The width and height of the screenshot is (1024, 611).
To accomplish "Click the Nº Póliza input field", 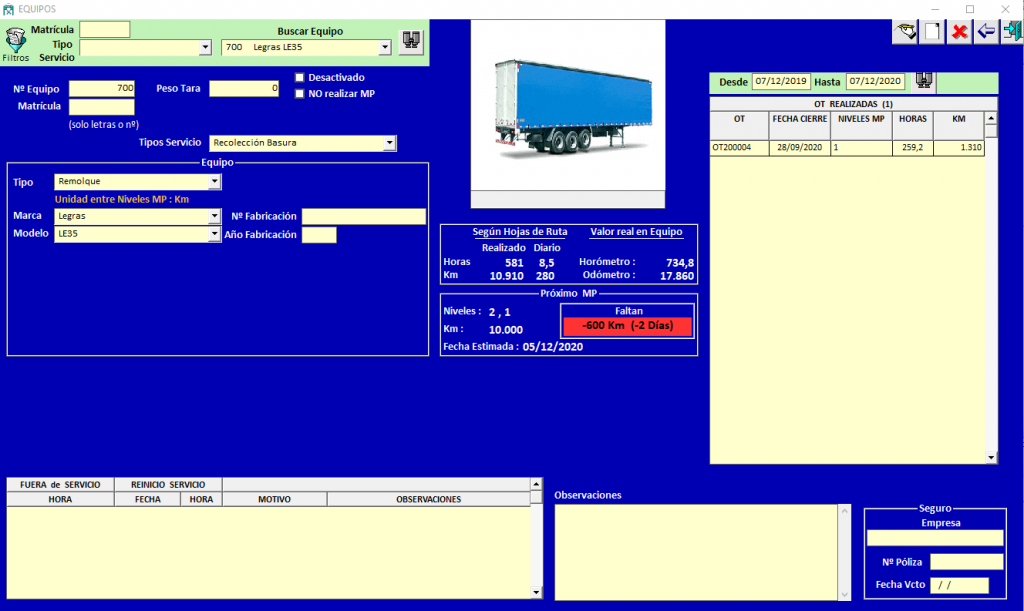I will [965, 561].
